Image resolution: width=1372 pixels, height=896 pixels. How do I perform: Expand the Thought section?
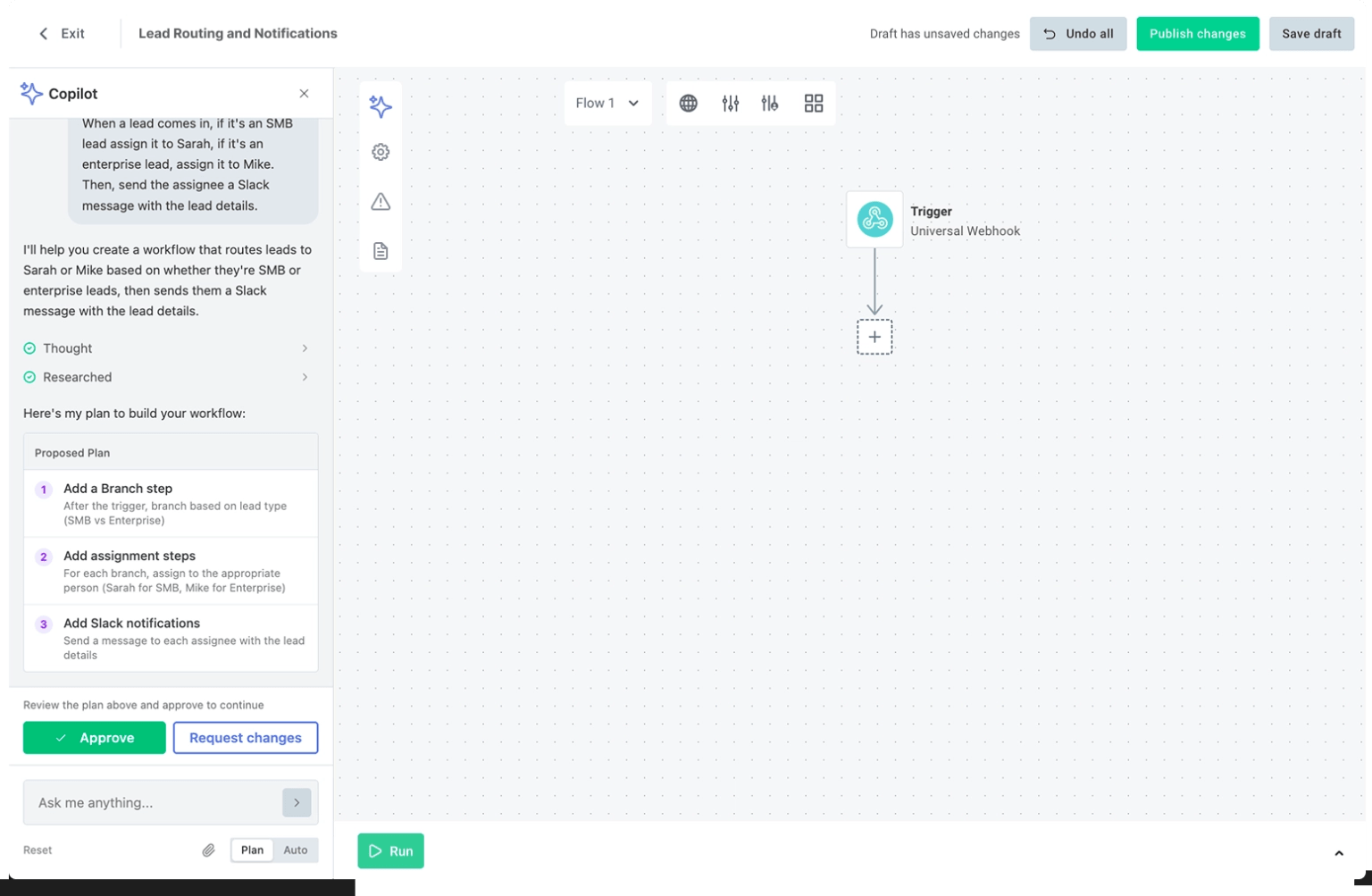click(x=167, y=348)
